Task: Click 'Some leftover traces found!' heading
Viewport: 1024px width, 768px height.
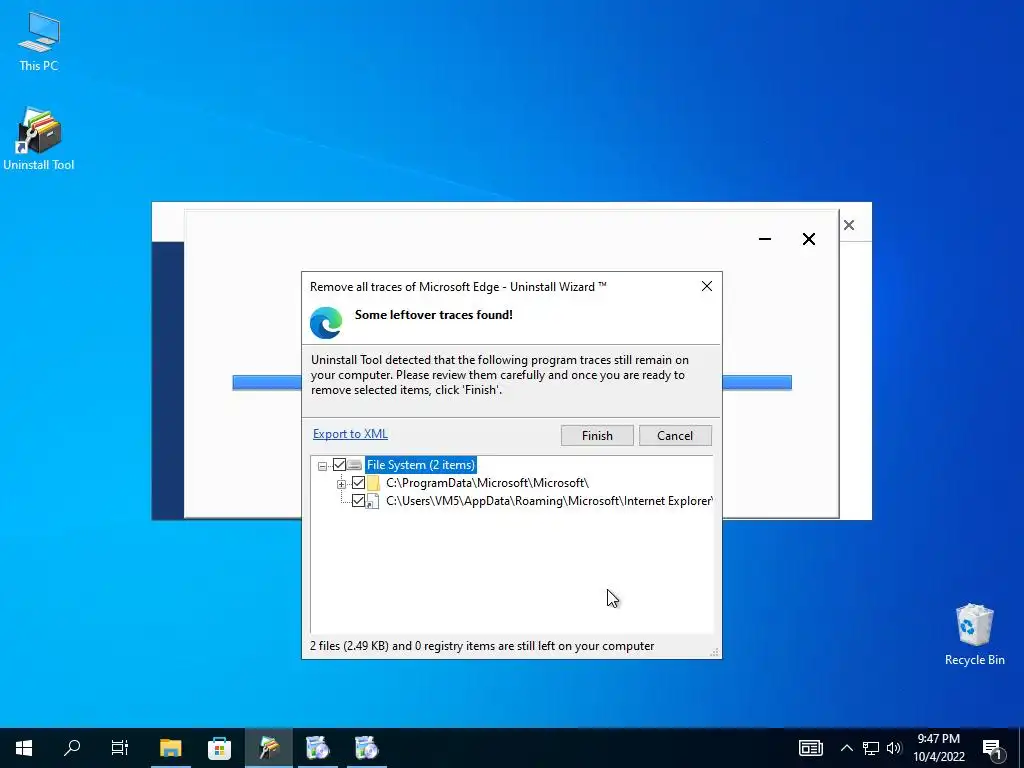Action: 434,315
